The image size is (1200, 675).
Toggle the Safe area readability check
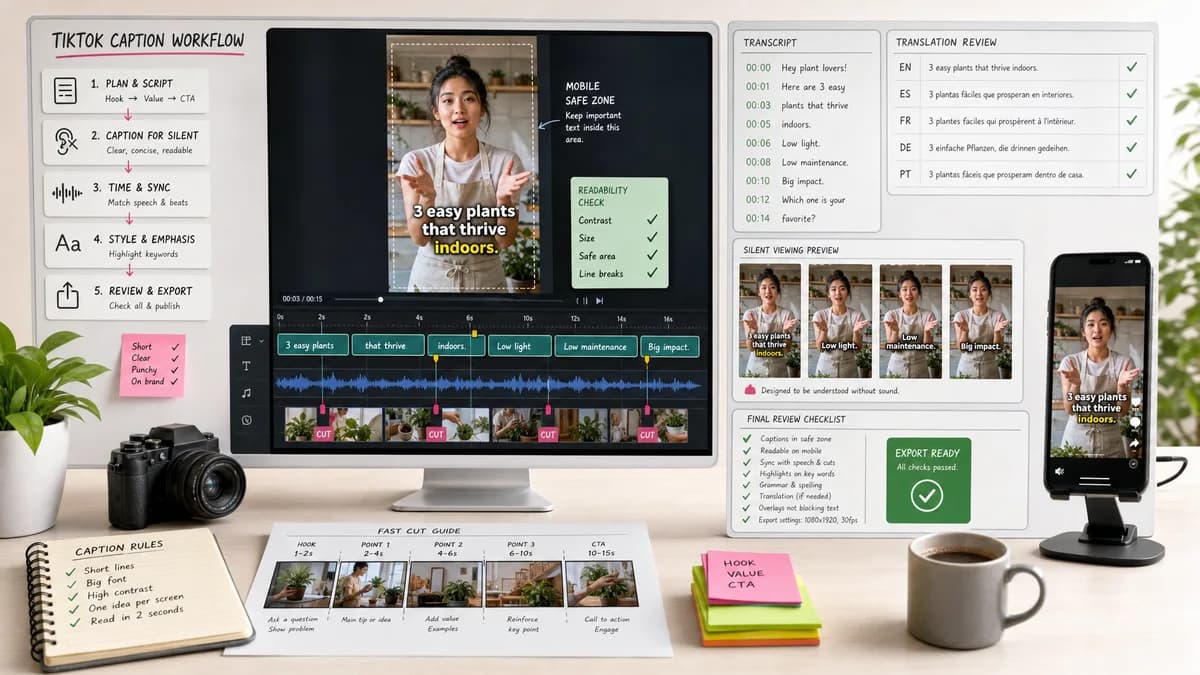652,256
